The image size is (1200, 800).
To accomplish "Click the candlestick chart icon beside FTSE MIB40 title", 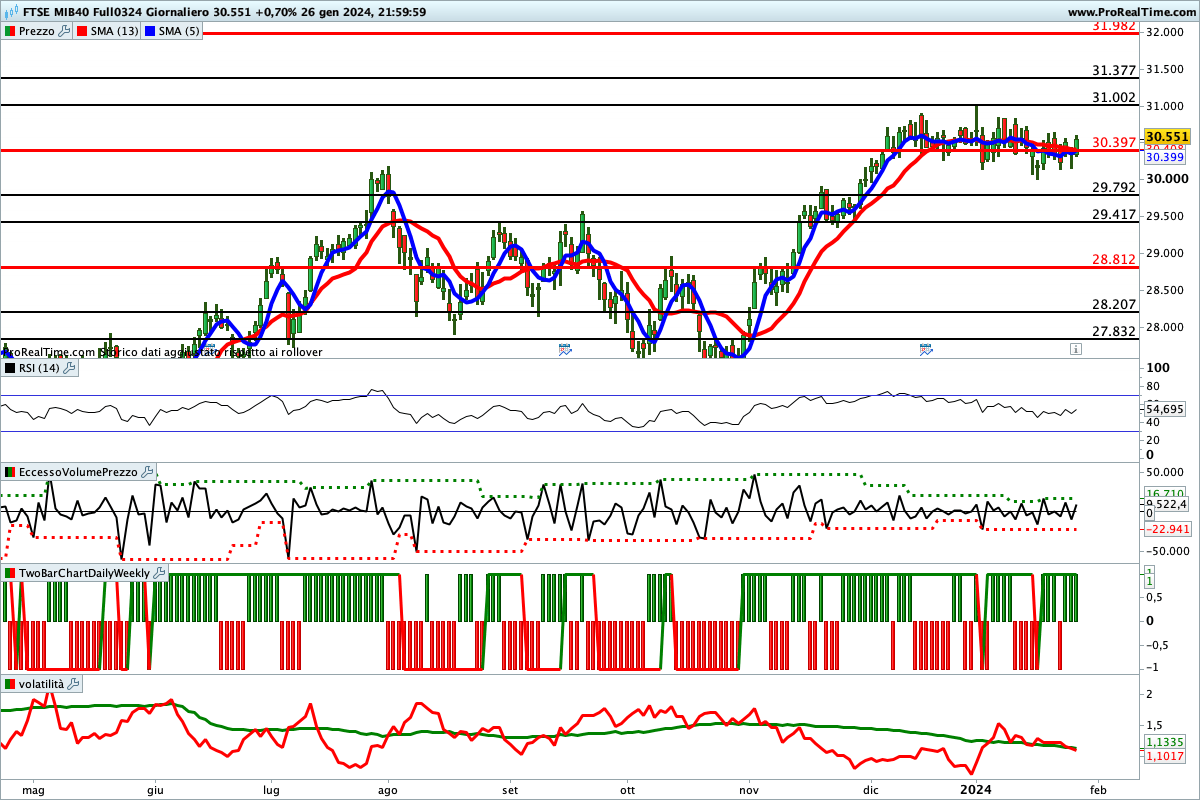I will click(9, 12).
